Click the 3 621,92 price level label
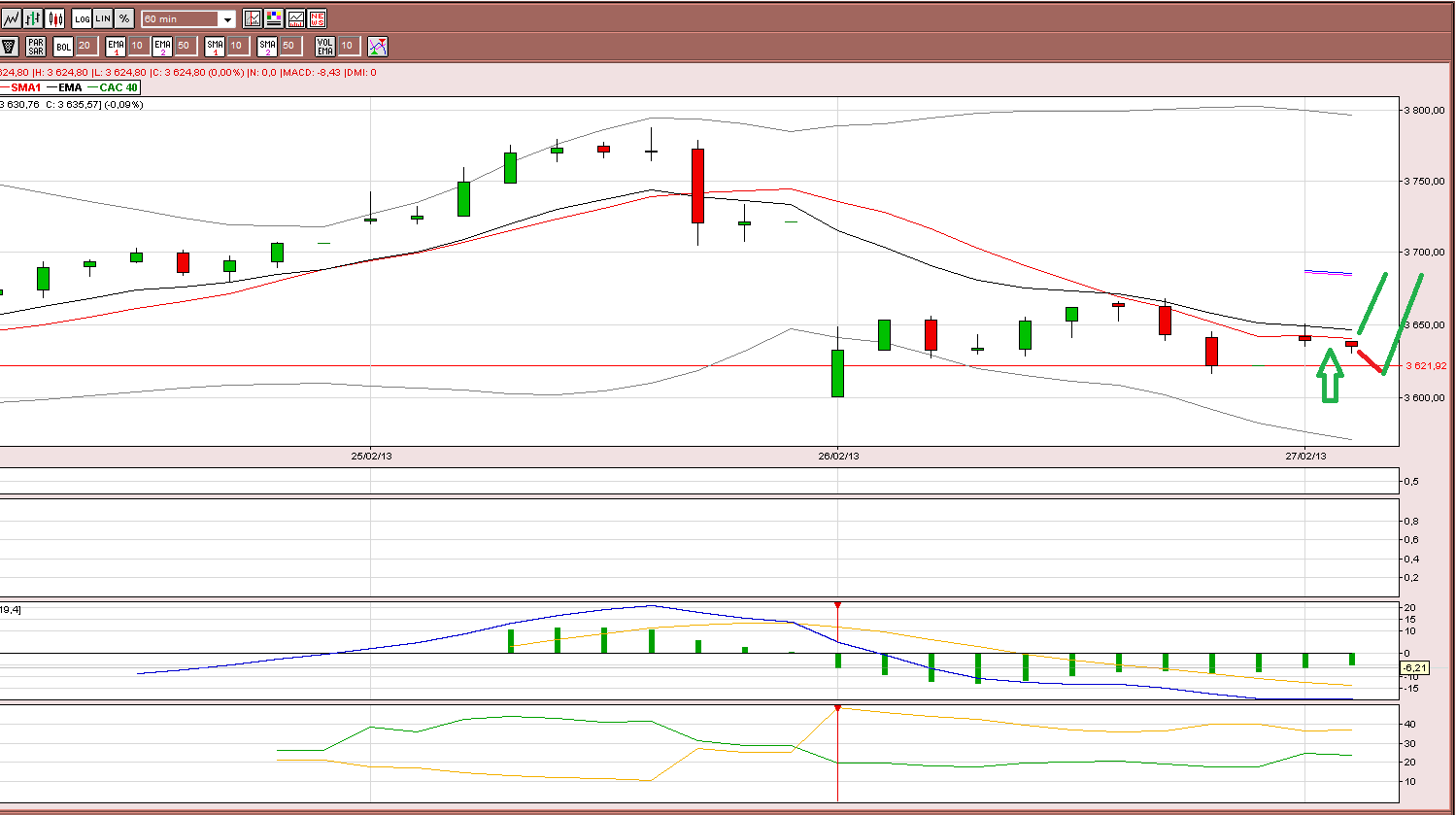This screenshot has height=815, width=1456. click(x=1426, y=366)
